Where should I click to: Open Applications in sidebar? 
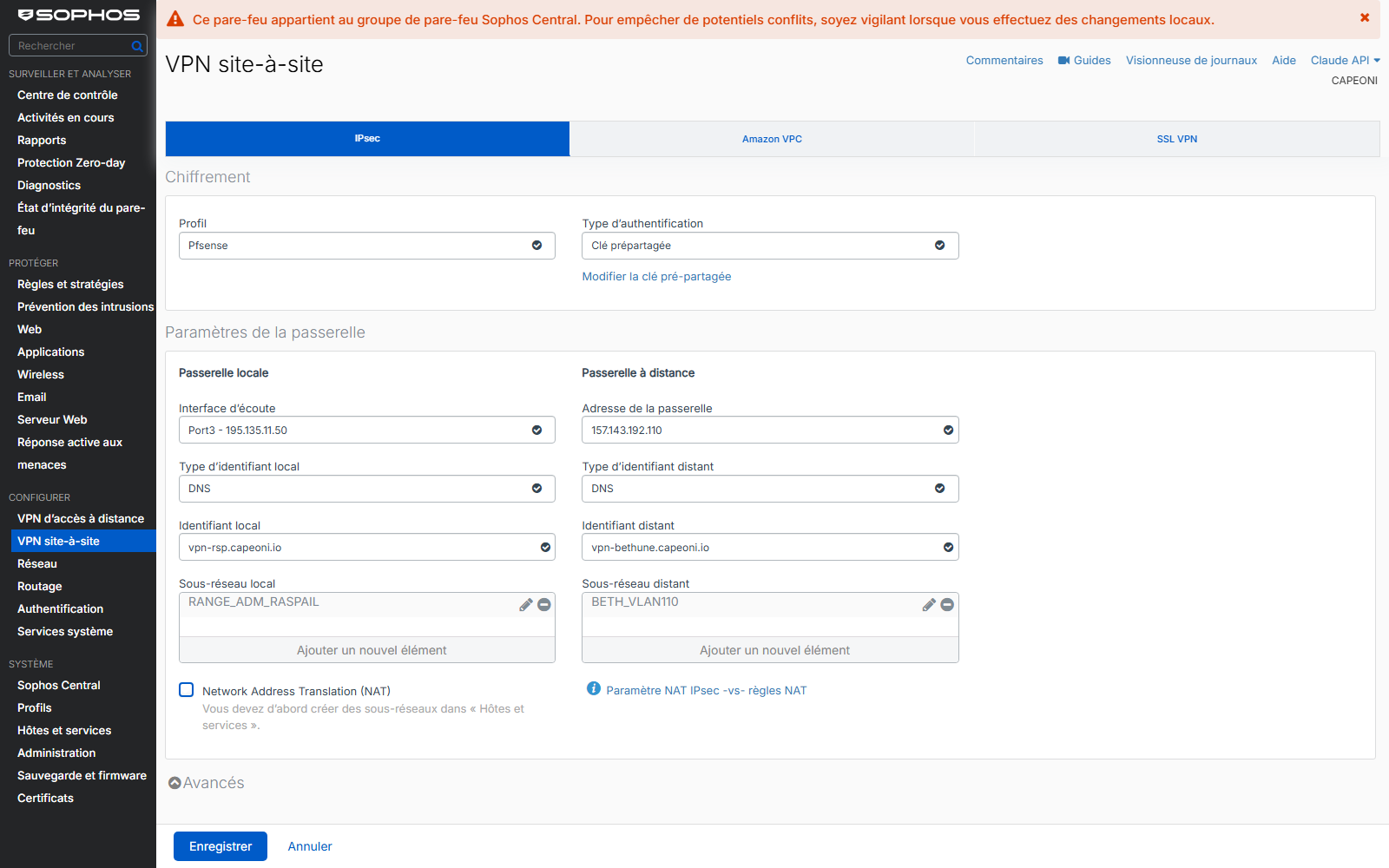point(50,352)
